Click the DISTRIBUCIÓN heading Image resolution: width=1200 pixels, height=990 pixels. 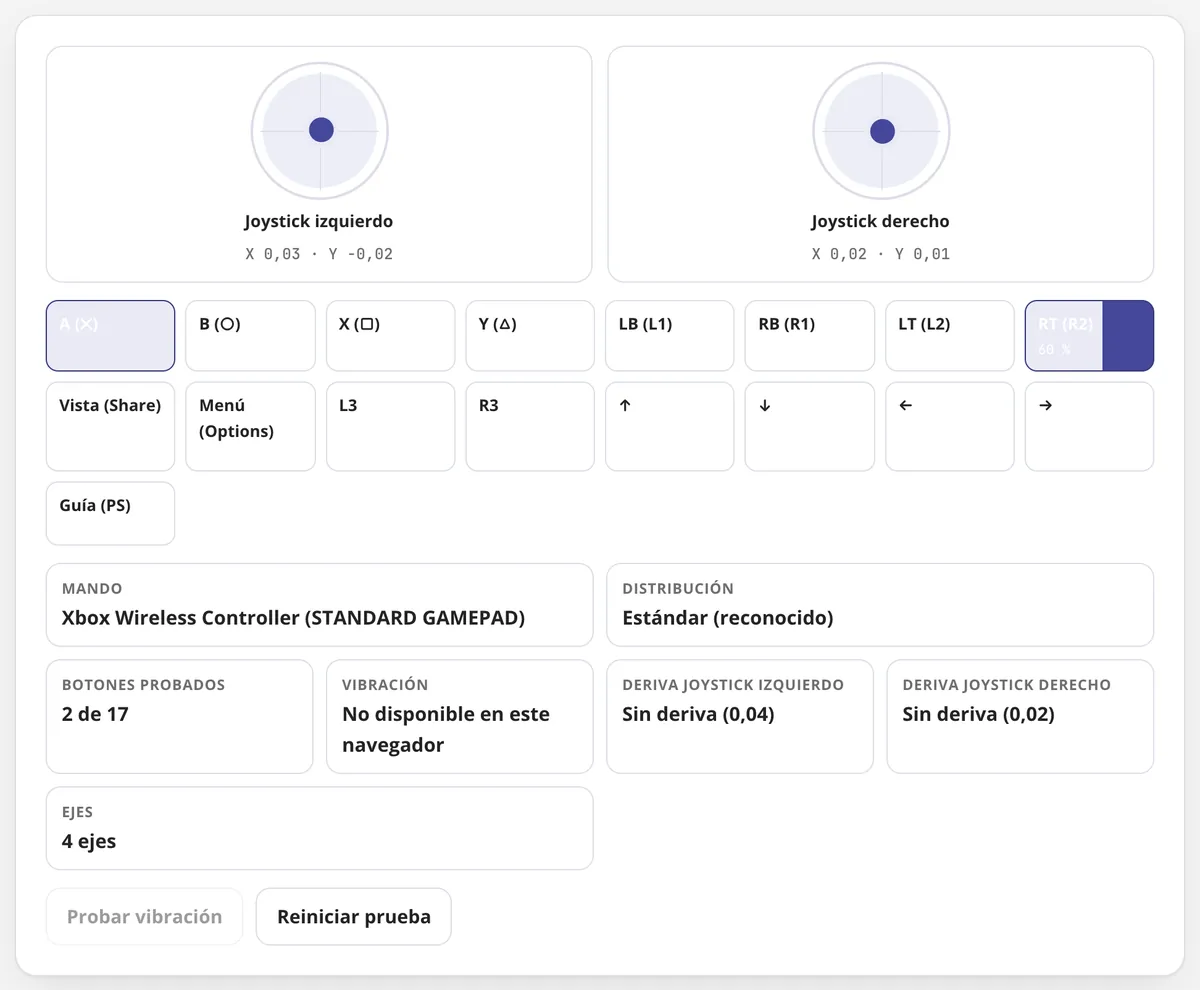pos(678,589)
